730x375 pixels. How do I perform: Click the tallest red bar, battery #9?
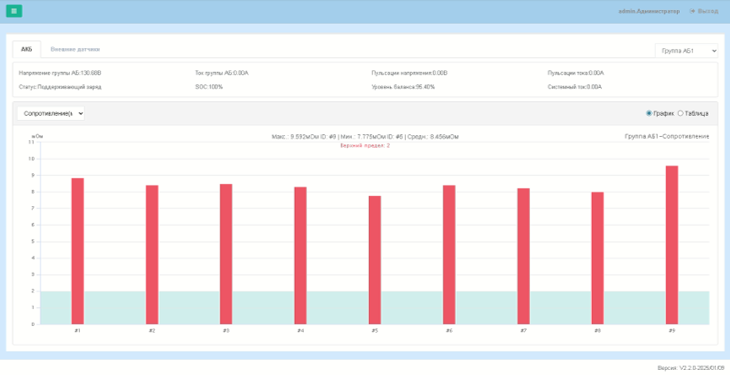pyautogui.click(x=672, y=245)
